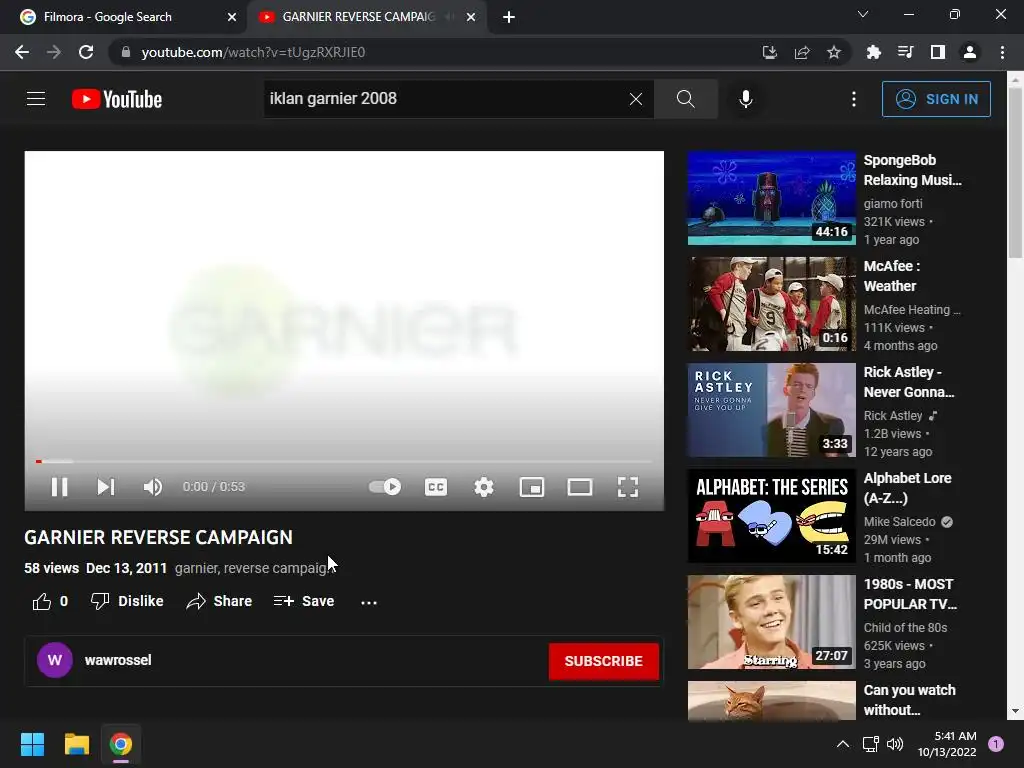Open the Alphabet Lore (A-Z...) title

[x=907, y=488]
